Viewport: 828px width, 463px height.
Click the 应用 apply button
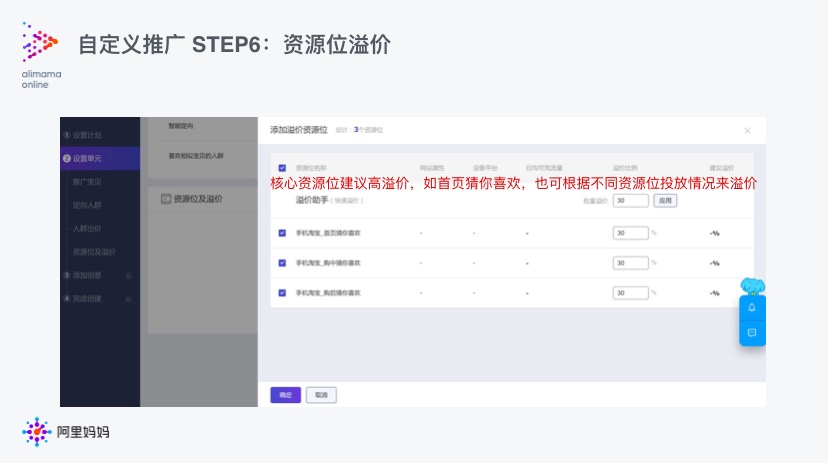665,201
